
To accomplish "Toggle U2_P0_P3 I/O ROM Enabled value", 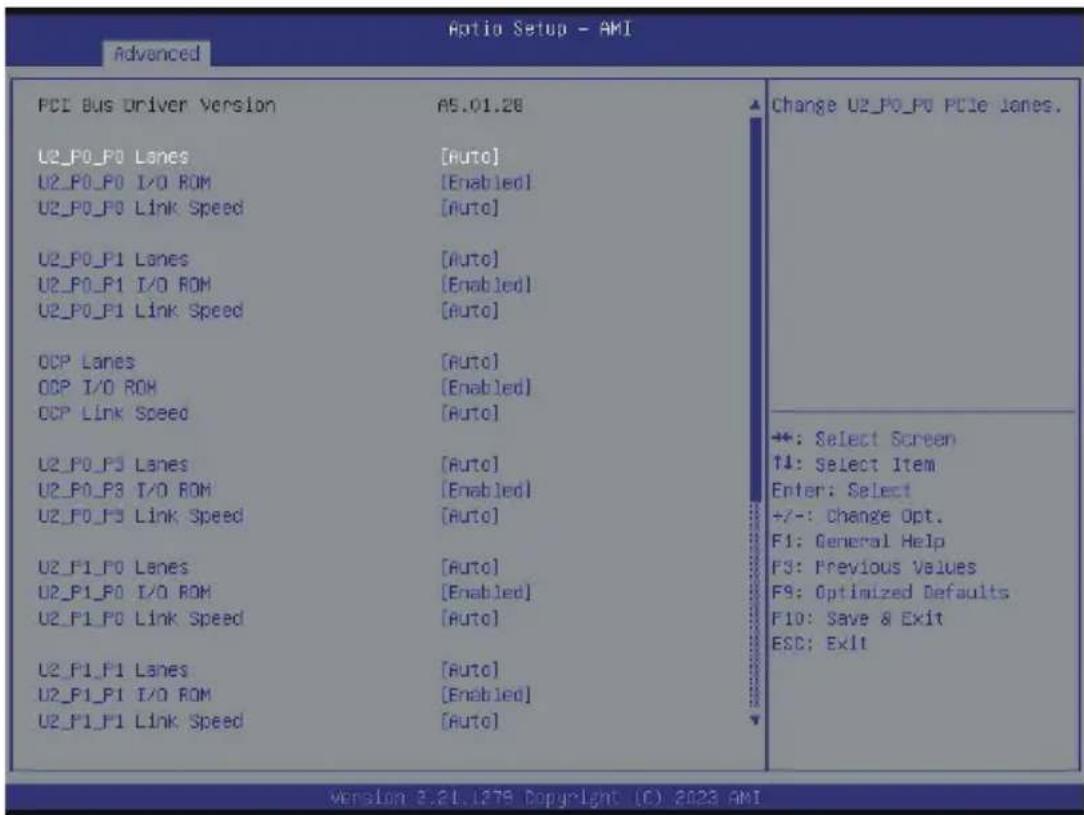I will (486, 490).
